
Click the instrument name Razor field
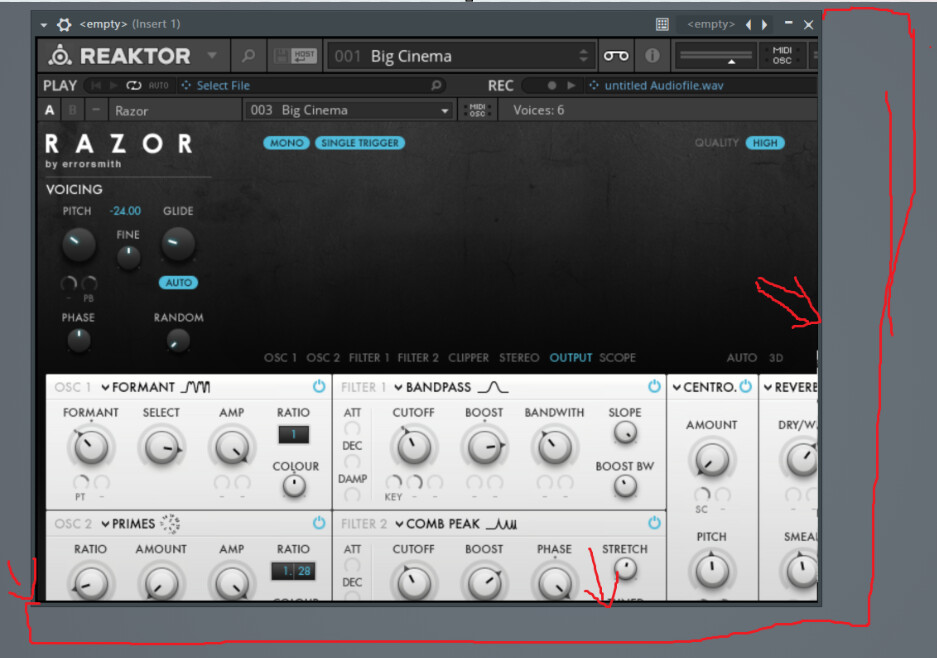(x=175, y=111)
